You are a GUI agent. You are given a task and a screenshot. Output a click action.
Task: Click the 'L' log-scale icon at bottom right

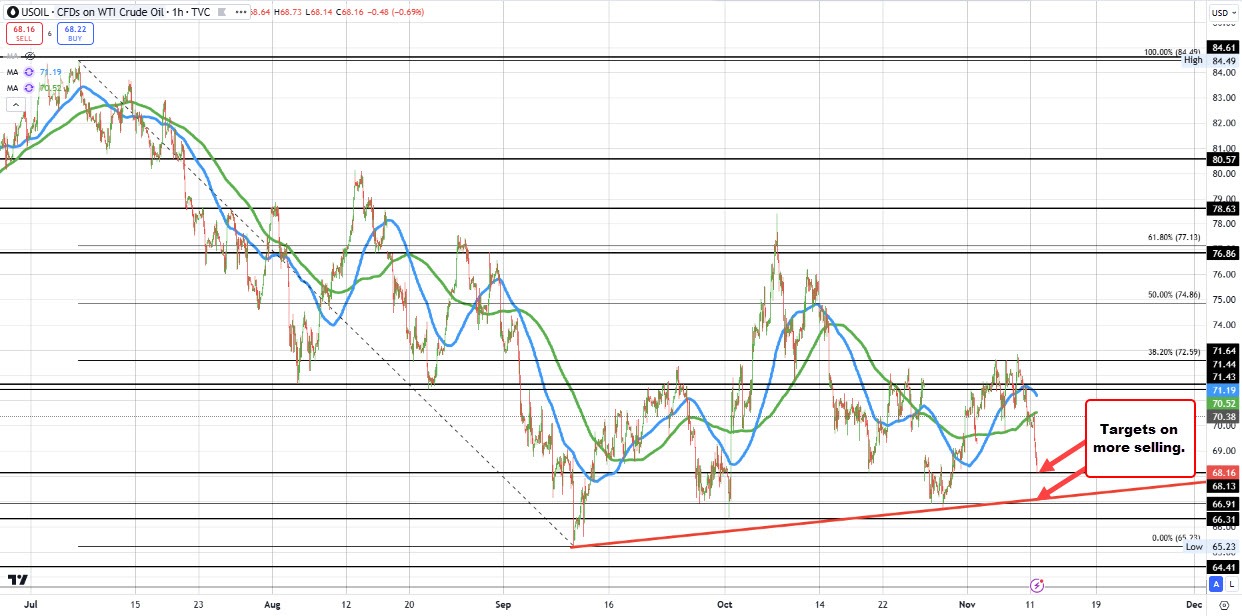1233,585
